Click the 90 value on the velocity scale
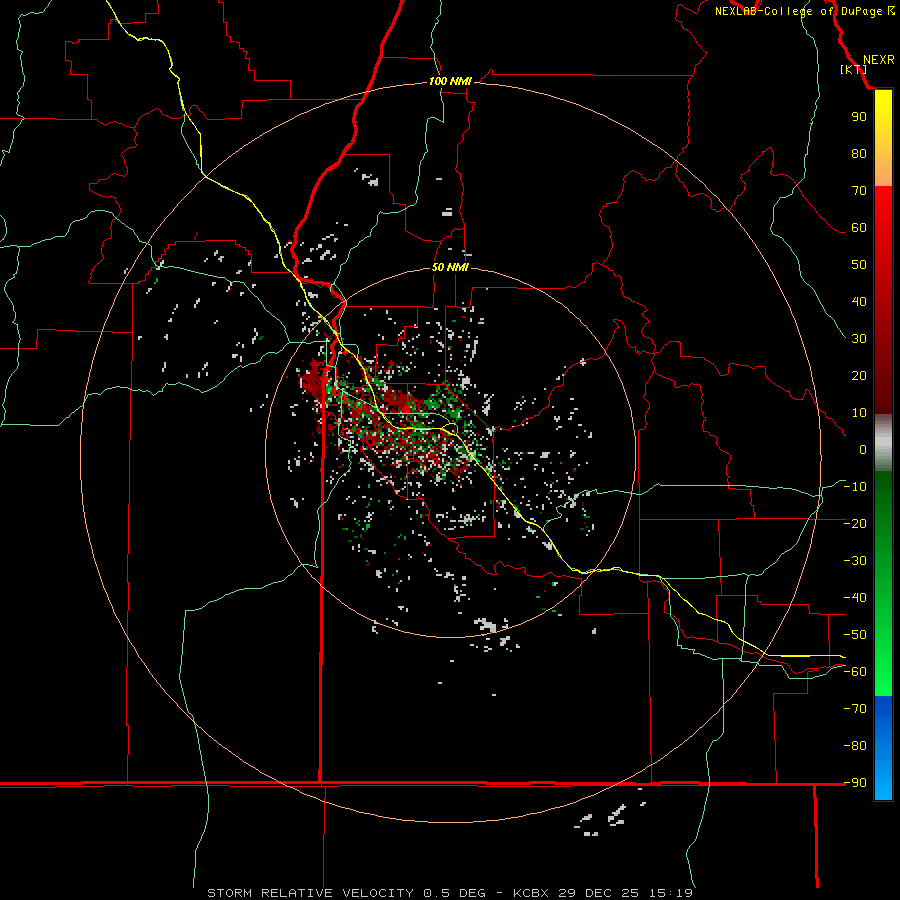 (859, 117)
